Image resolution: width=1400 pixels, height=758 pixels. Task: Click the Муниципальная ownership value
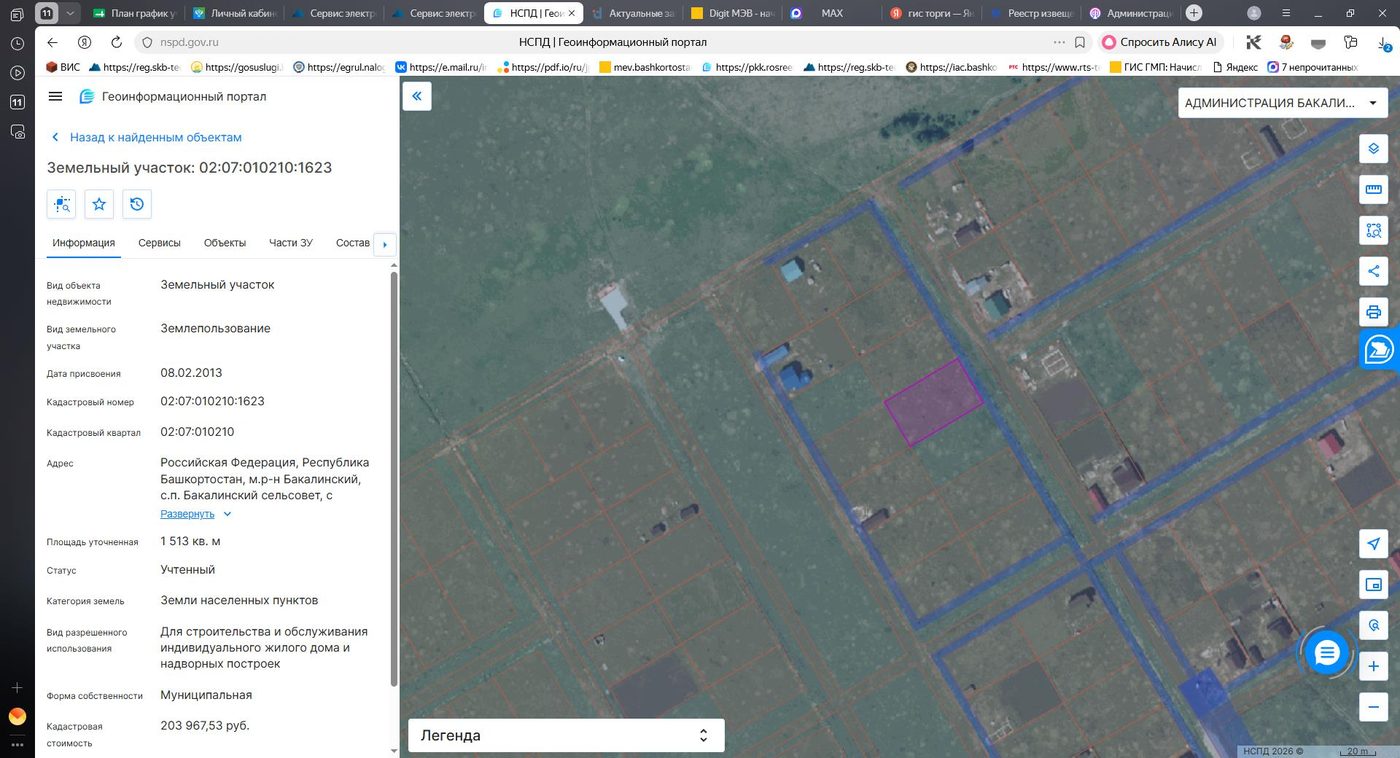(x=206, y=695)
